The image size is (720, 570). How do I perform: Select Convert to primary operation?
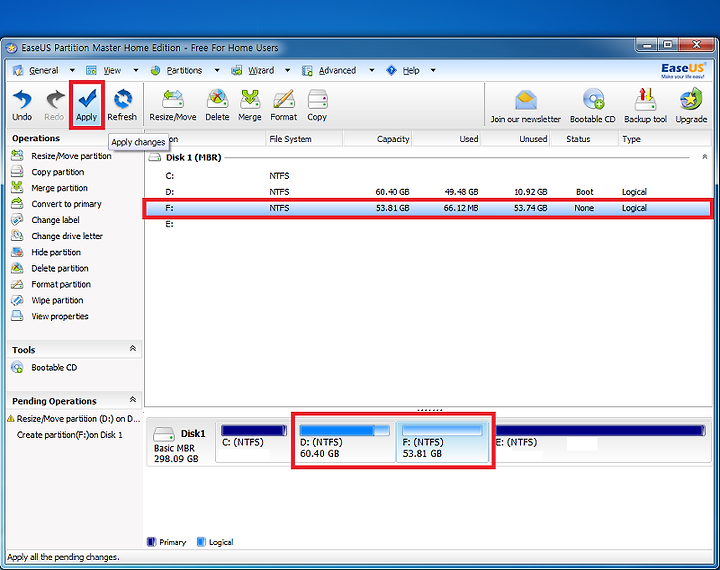[56, 204]
